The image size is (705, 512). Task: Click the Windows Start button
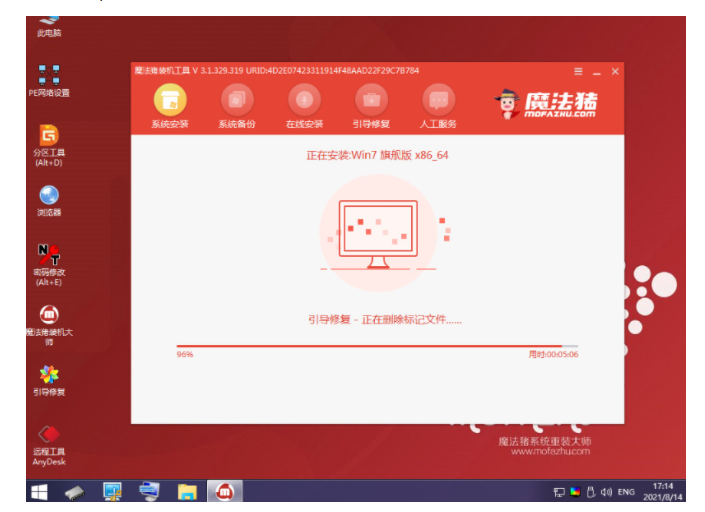pyautogui.click(x=39, y=491)
